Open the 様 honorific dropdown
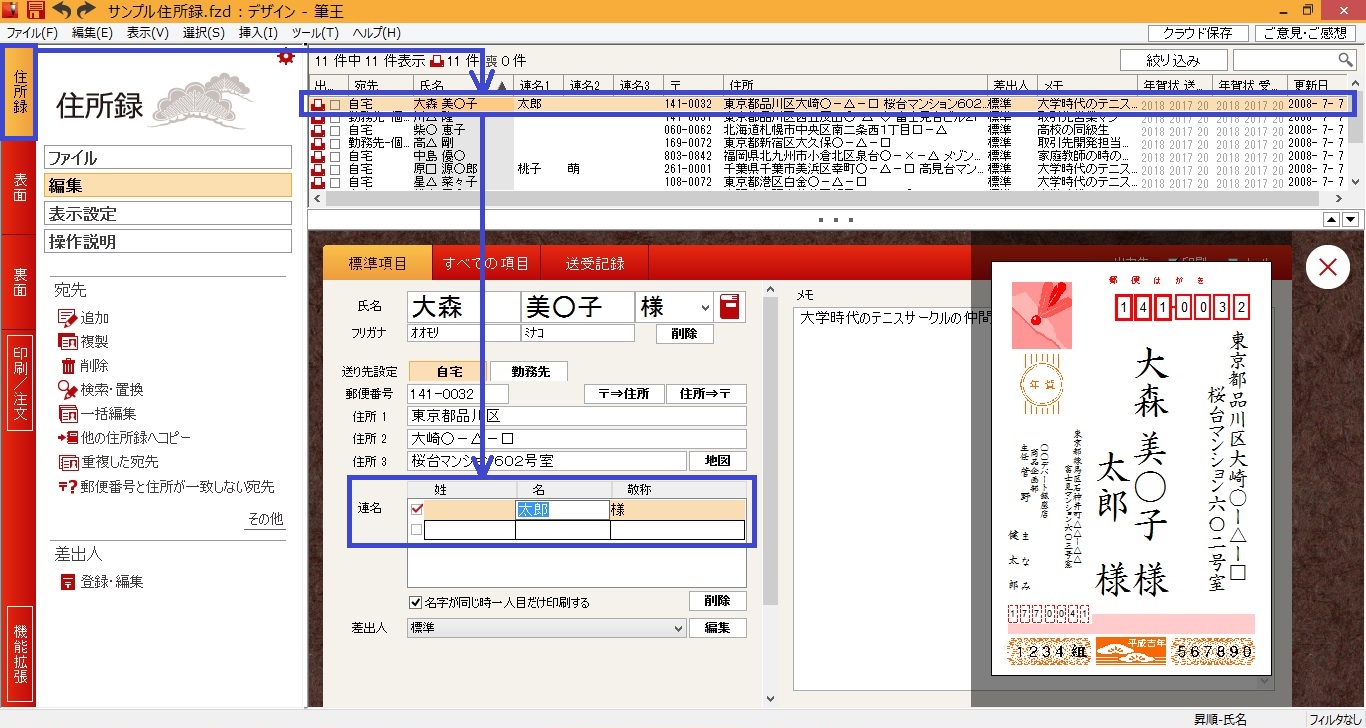The height and width of the screenshot is (728, 1366). coord(706,308)
